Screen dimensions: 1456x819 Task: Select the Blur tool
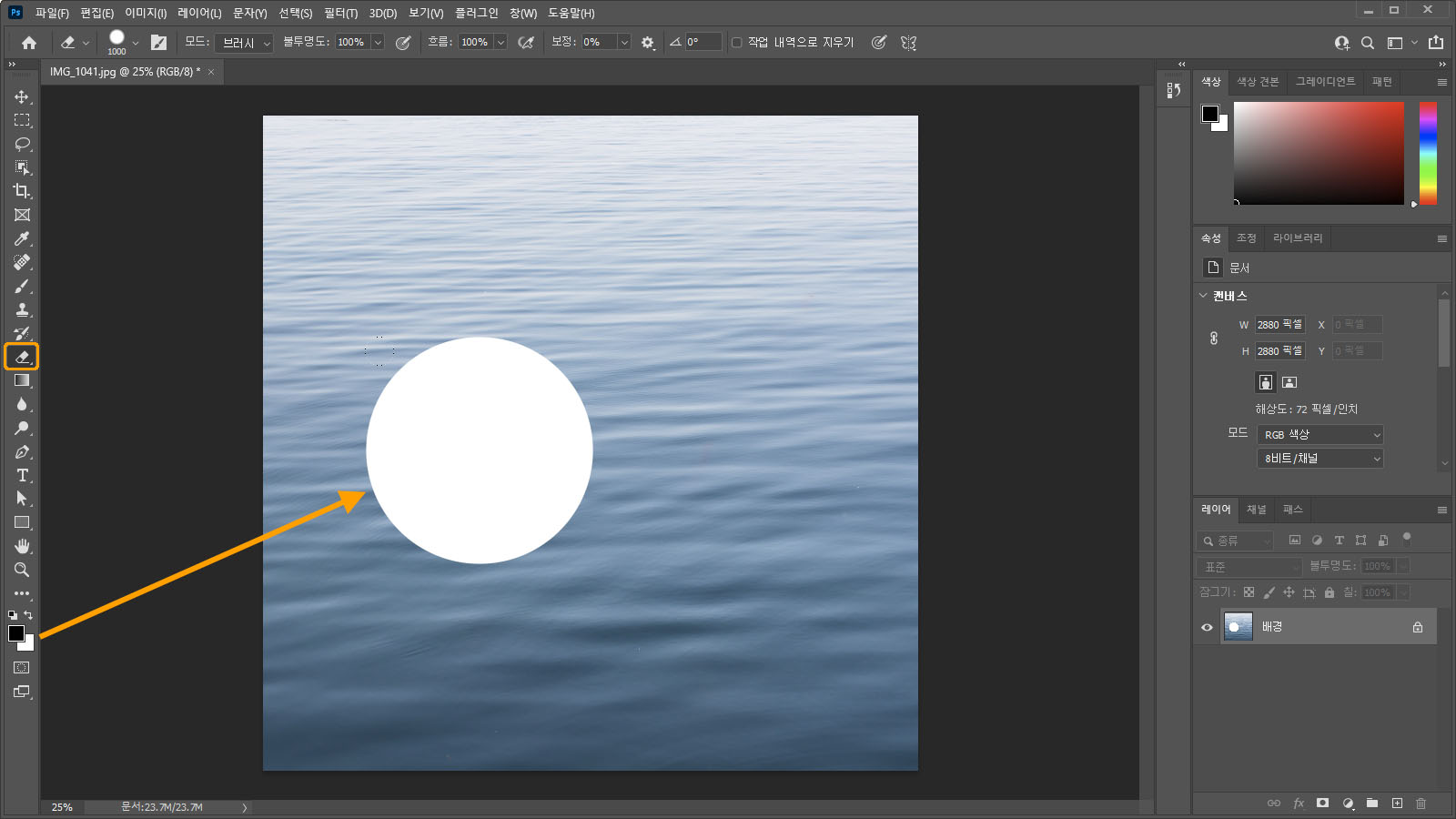22,404
